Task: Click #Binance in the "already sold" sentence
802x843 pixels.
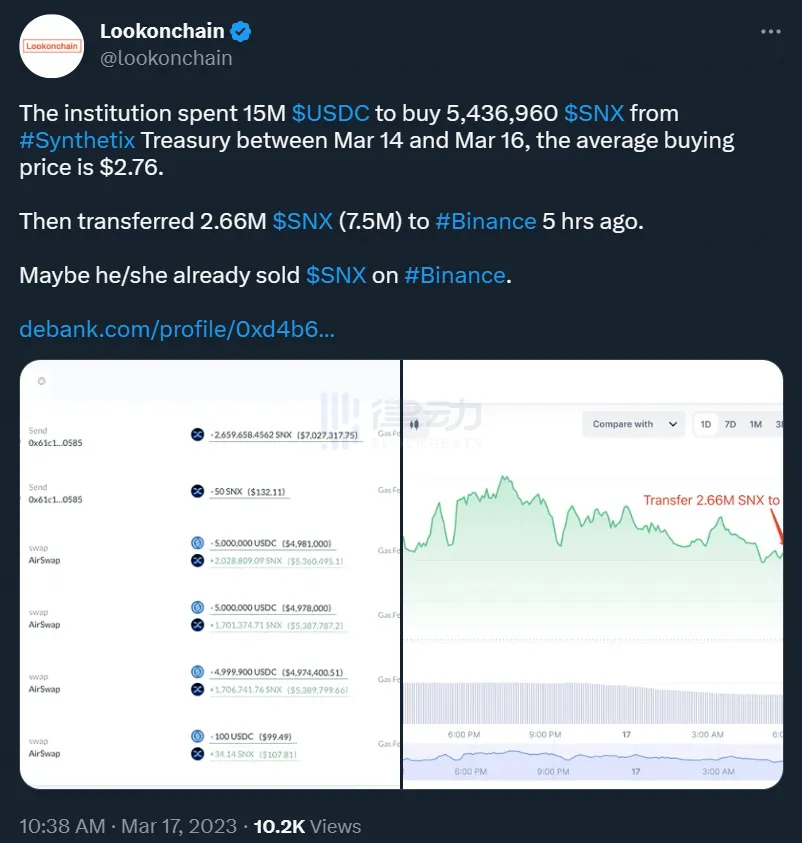Action: coord(455,275)
